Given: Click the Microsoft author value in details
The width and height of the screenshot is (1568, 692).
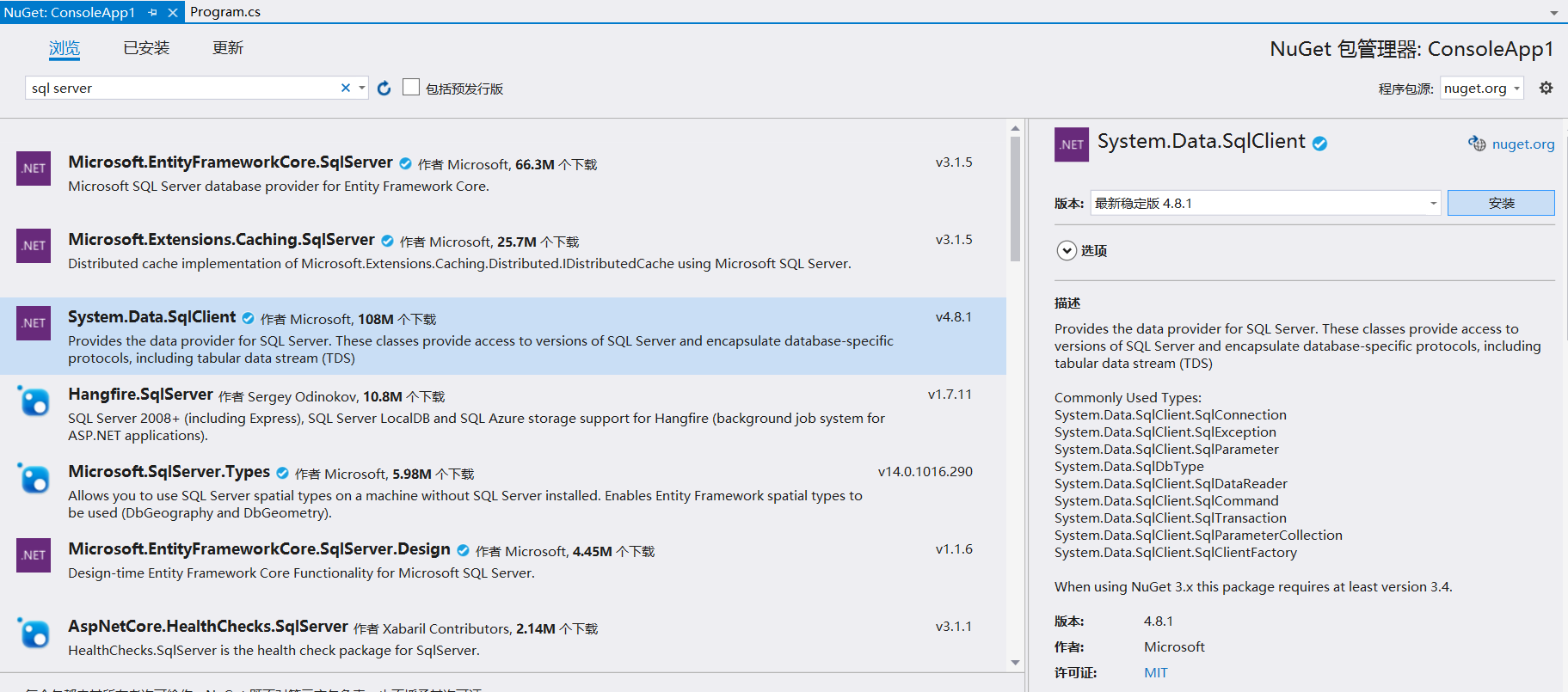Looking at the screenshot, I should 1174,647.
